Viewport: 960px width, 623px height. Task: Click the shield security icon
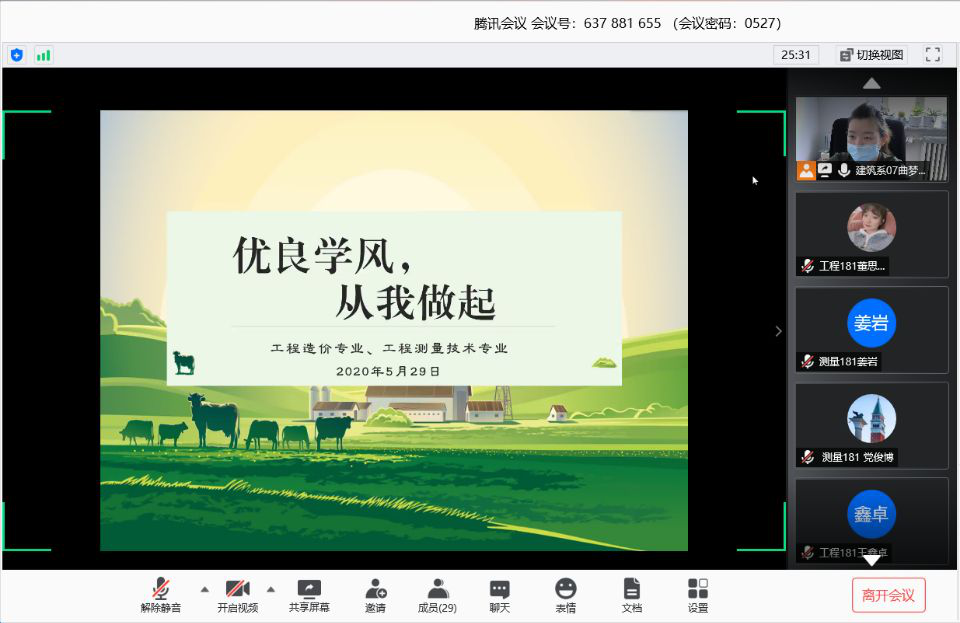click(16, 55)
